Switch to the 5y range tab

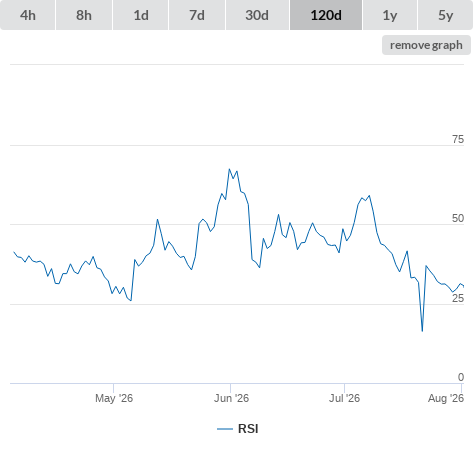[446, 15]
